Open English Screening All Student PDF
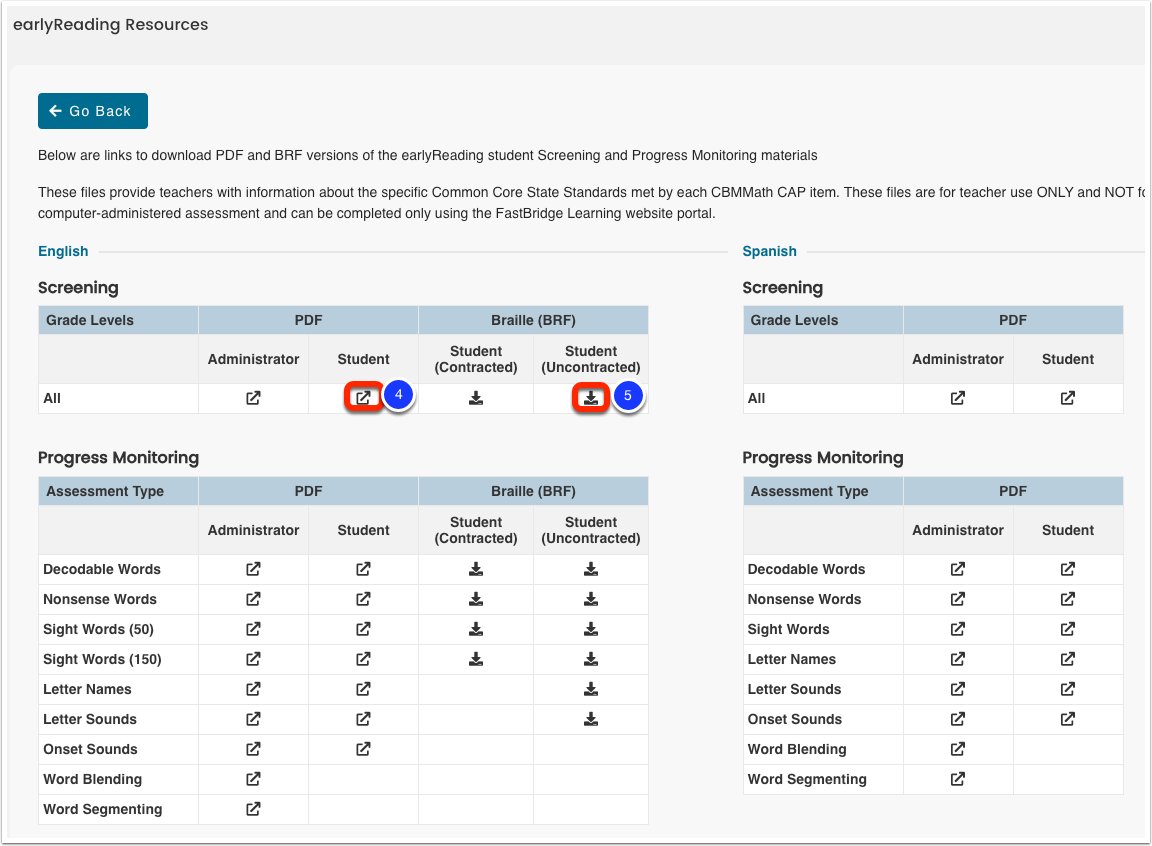 pos(364,398)
